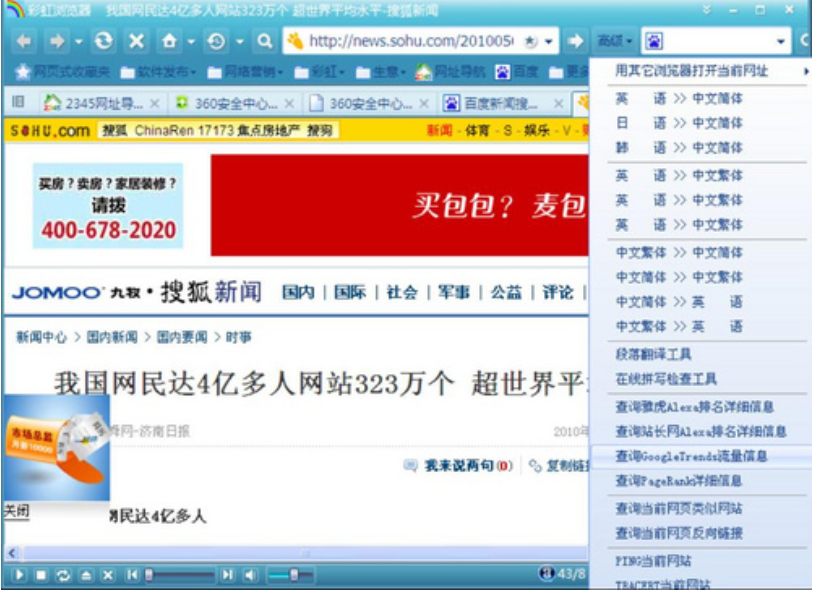Screen dimensions: 814x591
Task: Expand the history button dropdown arrow
Action: [x=239, y=41]
